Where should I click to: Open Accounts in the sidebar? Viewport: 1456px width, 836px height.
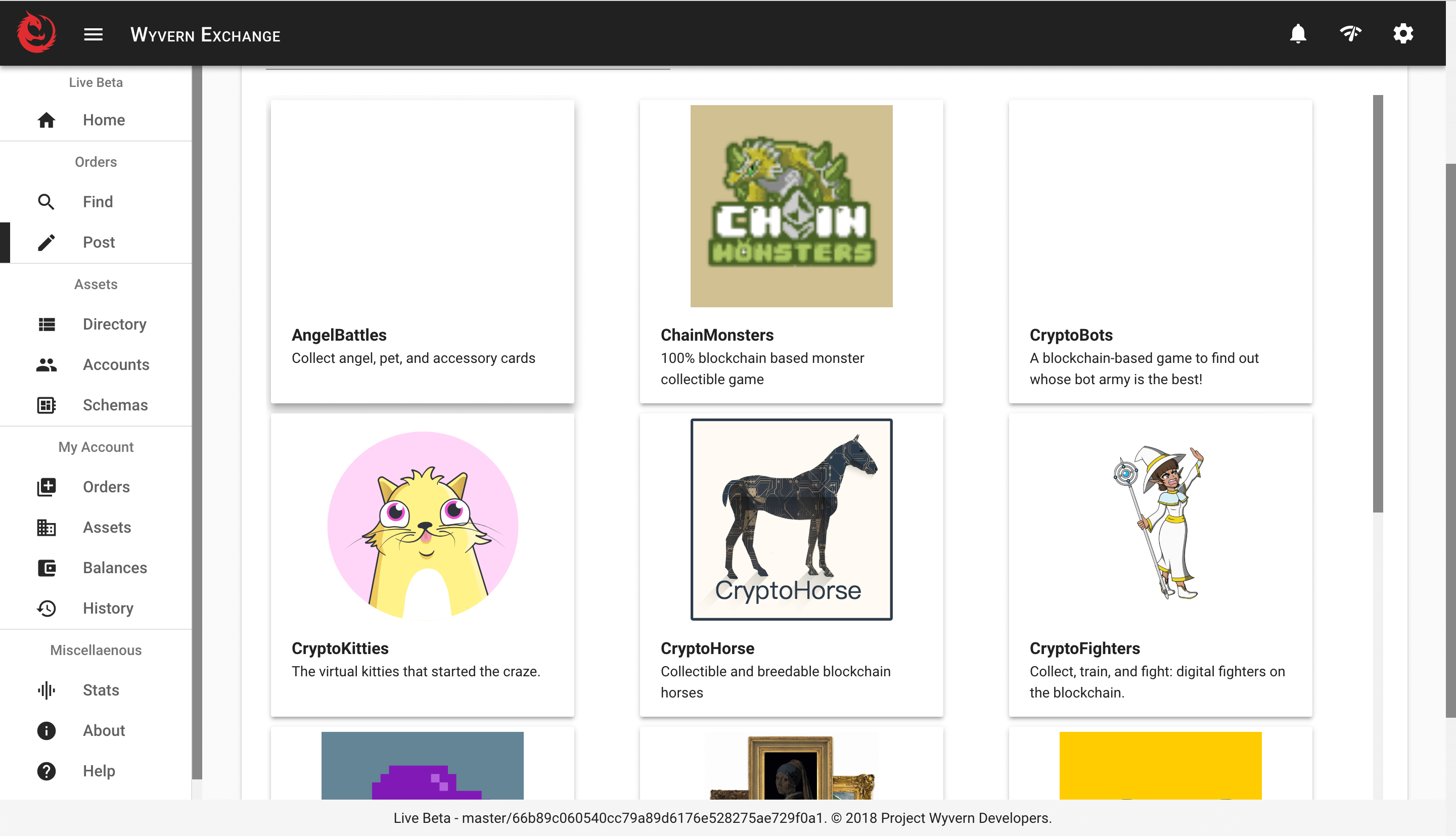click(96, 364)
